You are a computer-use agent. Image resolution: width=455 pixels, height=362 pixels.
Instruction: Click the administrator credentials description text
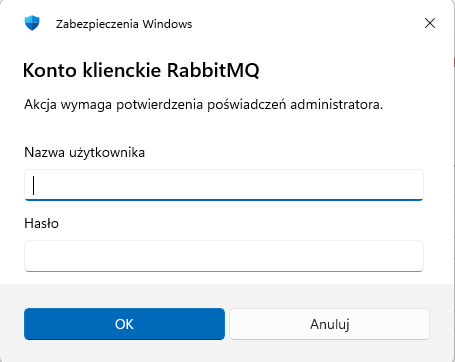click(x=204, y=105)
